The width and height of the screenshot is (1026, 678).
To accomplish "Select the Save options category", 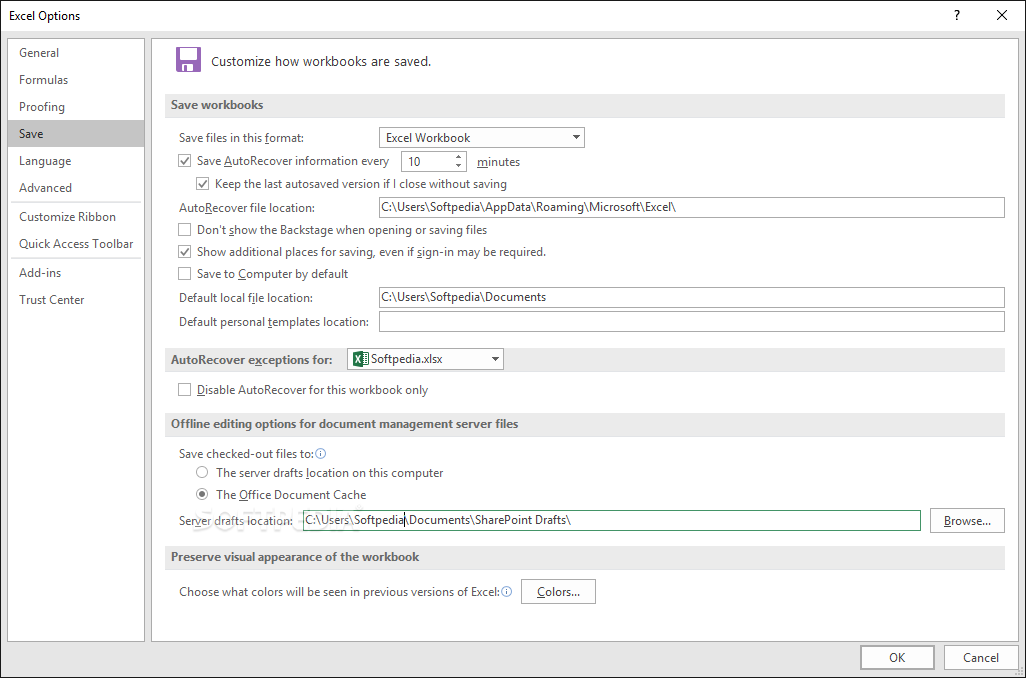I will pyautogui.click(x=76, y=134).
